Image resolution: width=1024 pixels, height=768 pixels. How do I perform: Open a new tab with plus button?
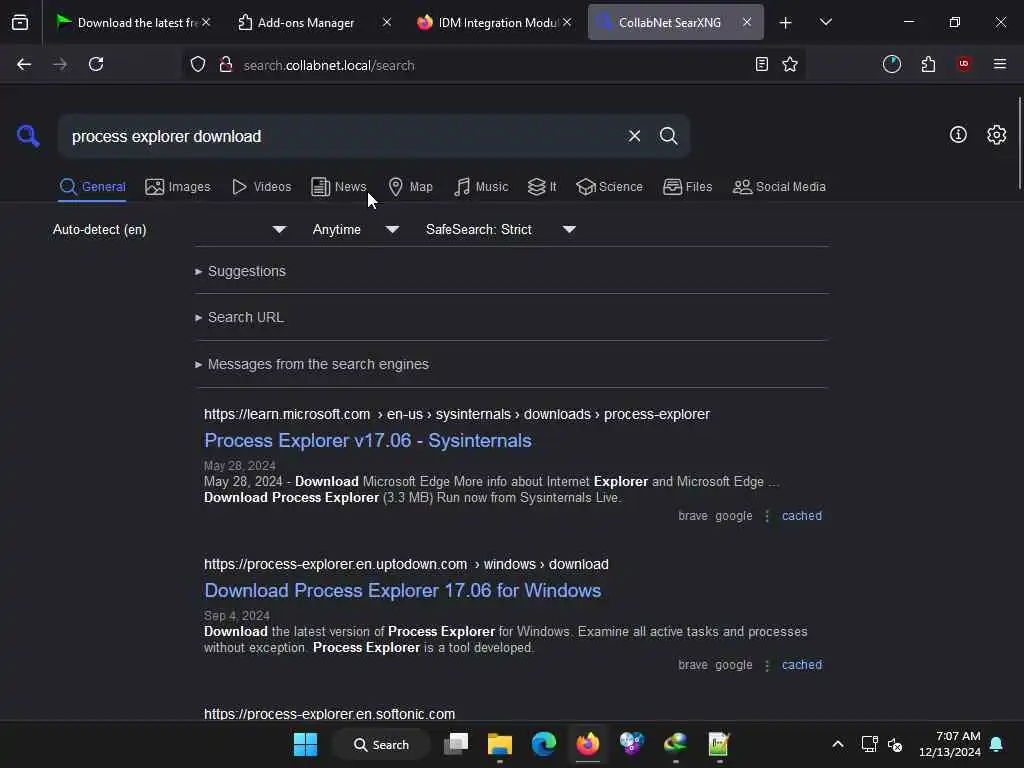[x=786, y=23]
